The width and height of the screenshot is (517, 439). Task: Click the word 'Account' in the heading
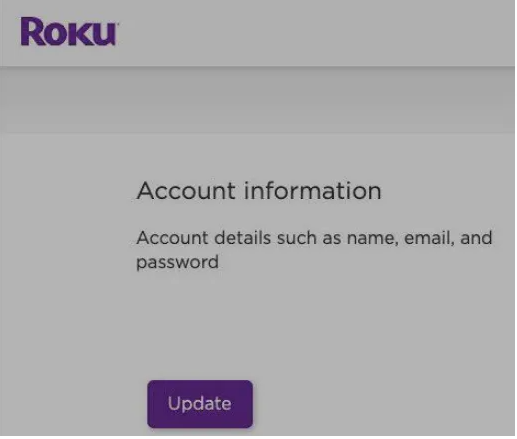pos(186,191)
